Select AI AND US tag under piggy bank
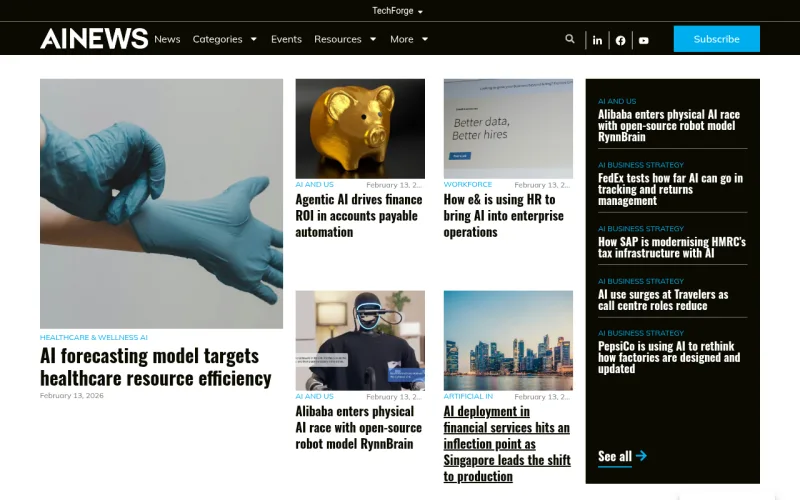 [x=314, y=185]
